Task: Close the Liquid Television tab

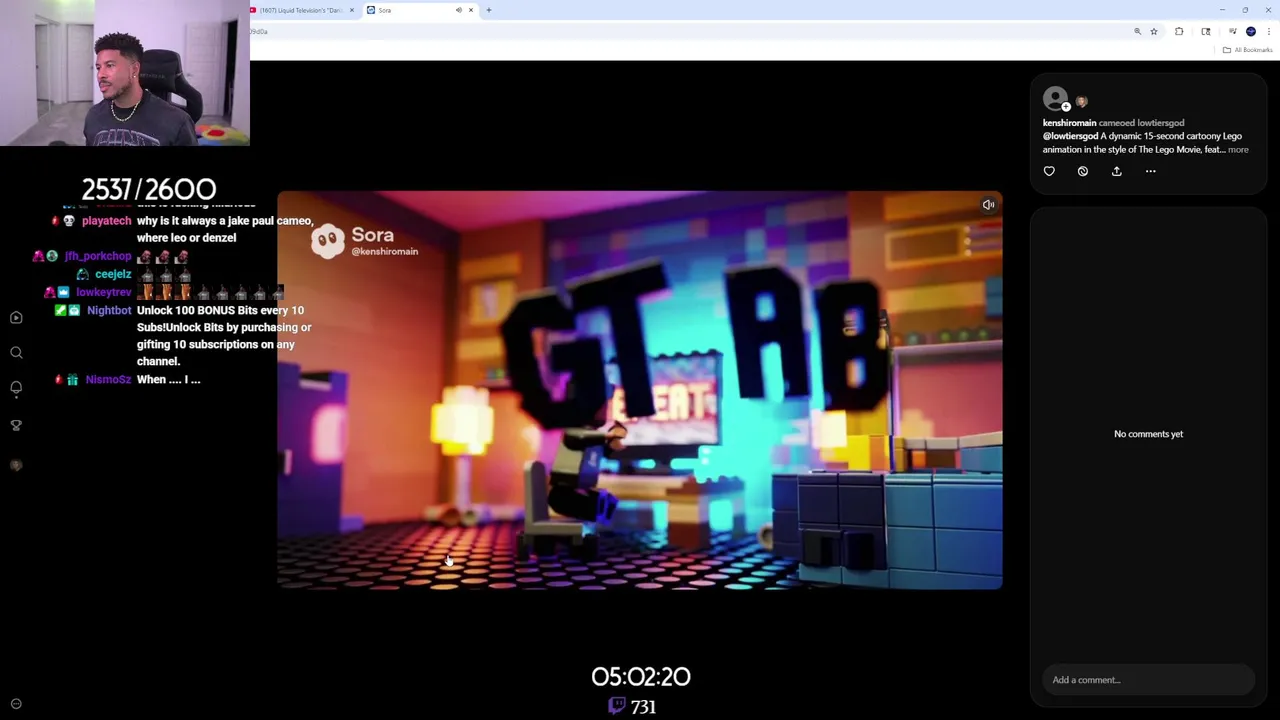Action: (x=351, y=10)
